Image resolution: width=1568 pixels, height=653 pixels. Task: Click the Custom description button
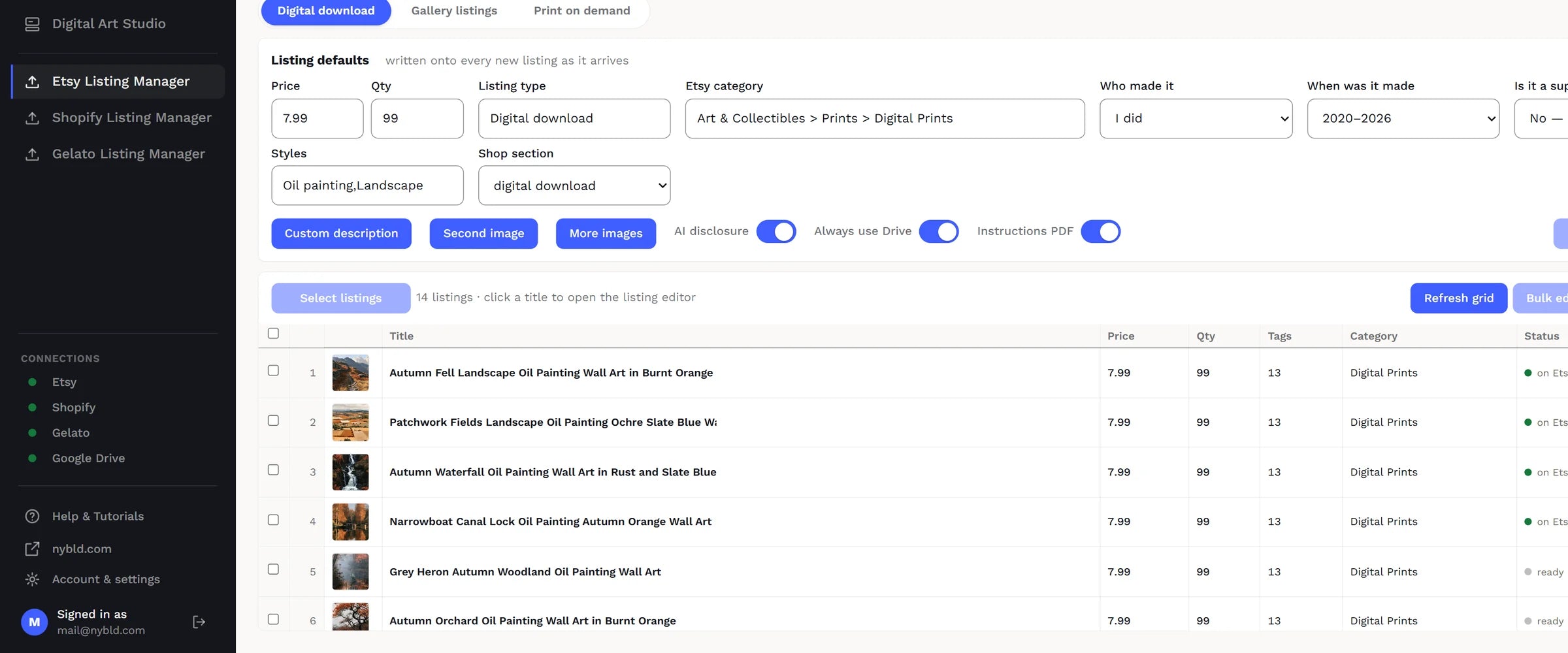click(x=341, y=234)
